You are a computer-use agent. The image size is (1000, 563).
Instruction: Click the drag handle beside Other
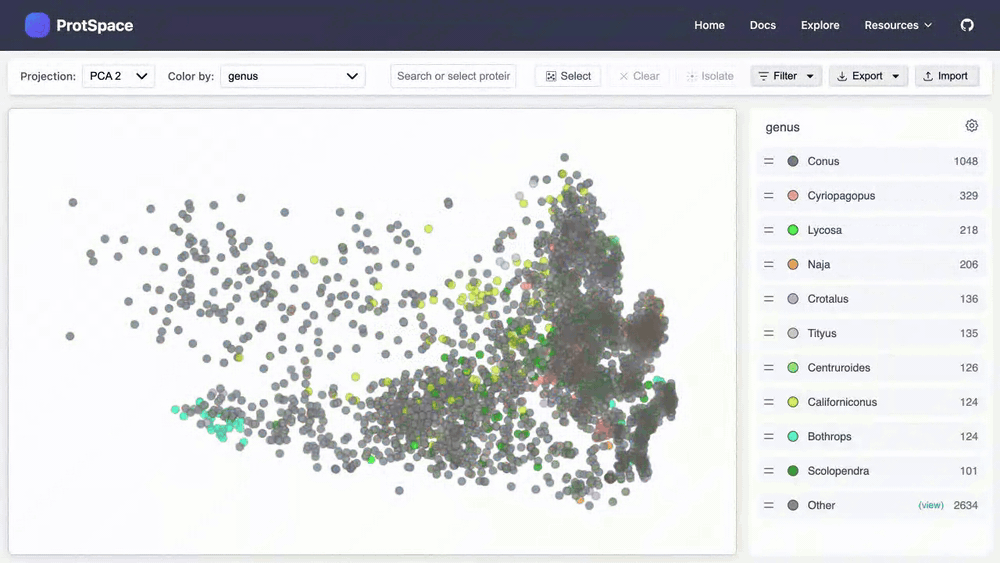769,505
